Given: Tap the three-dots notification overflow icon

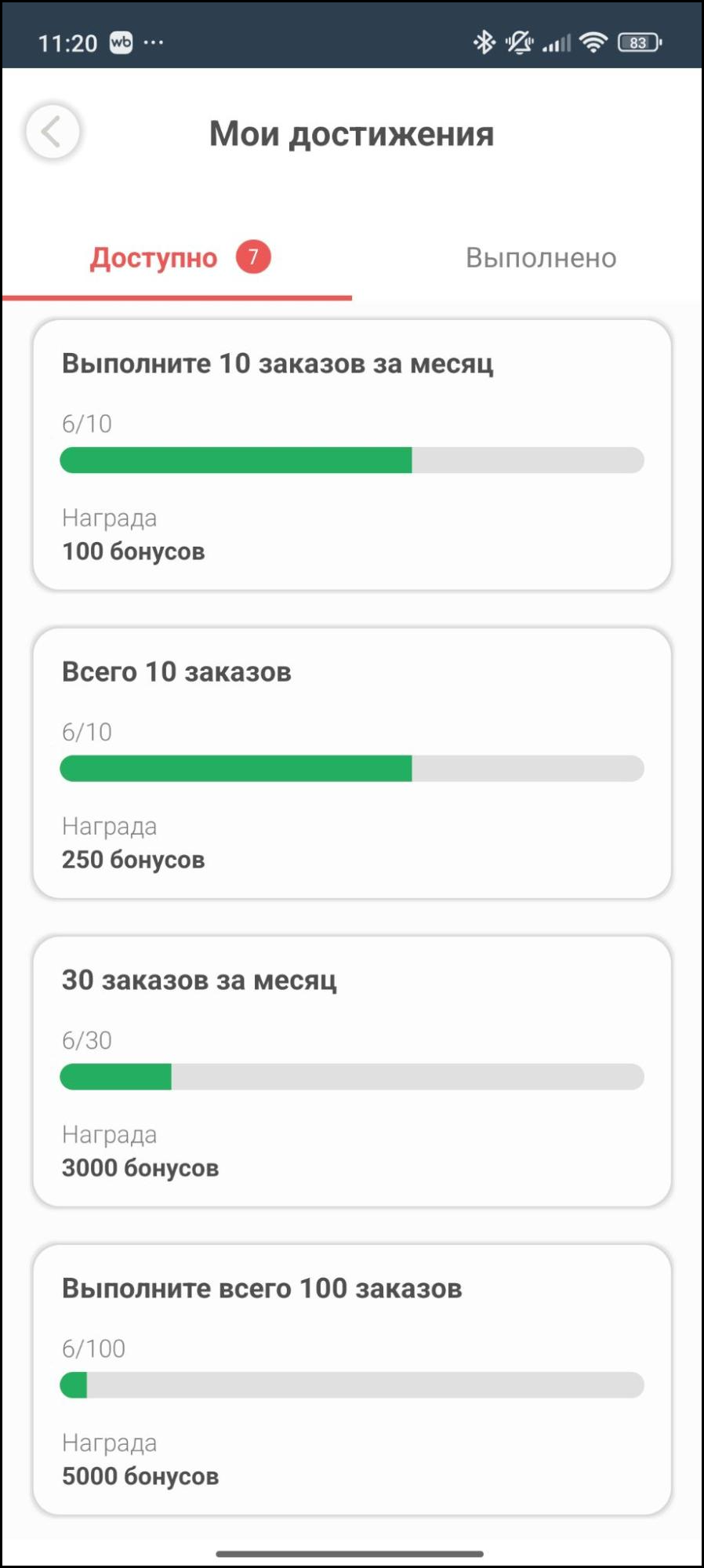Looking at the screenshot, I should click(x=154, y=42).
